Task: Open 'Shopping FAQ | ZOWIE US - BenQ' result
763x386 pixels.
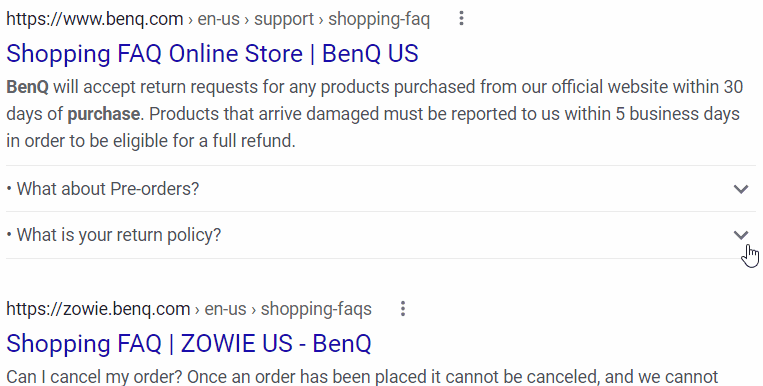Action: click(x=189, y=344)
